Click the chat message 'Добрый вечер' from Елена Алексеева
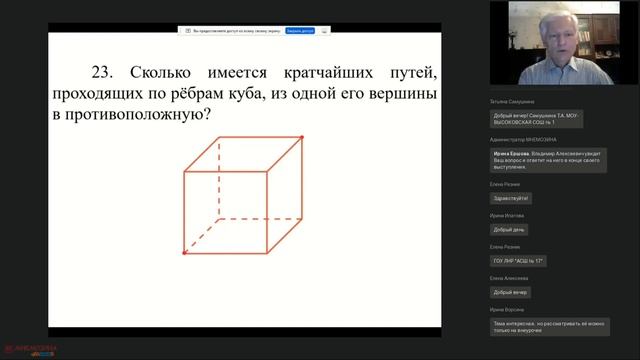Viewport: 640px width, 360px height. coord(510,292)
